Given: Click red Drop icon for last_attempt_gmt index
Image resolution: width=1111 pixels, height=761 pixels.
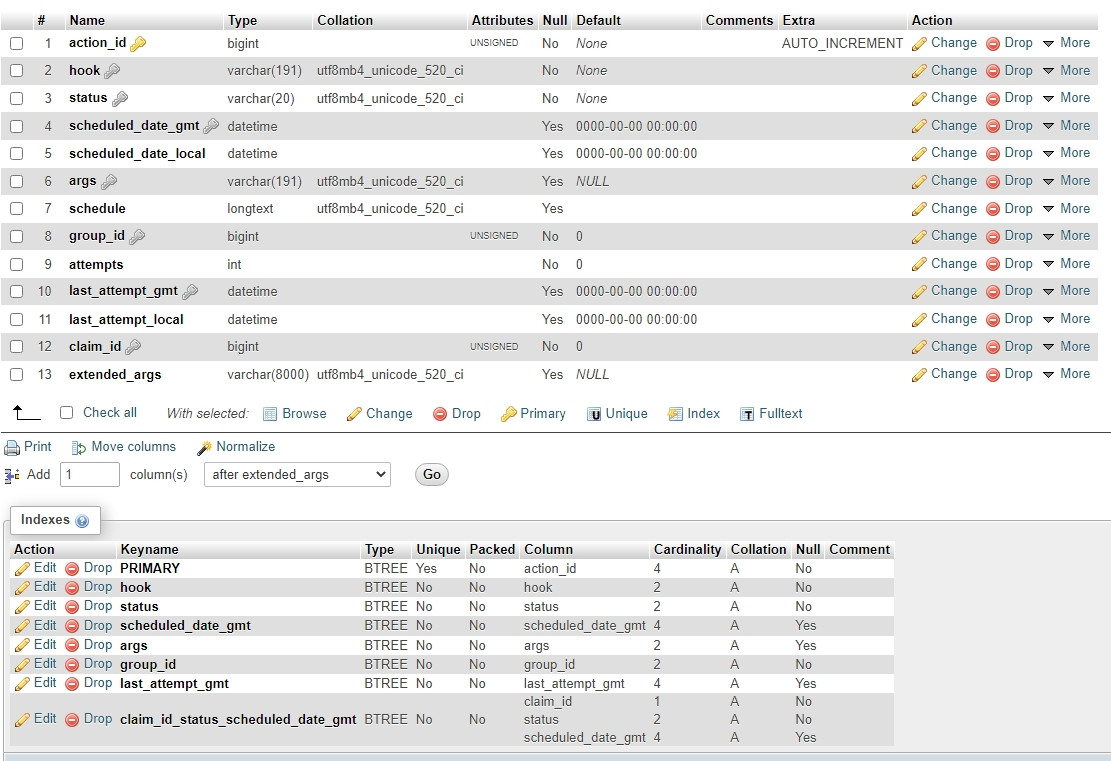Looking at the screenshot, I should [x=72, y=684].
